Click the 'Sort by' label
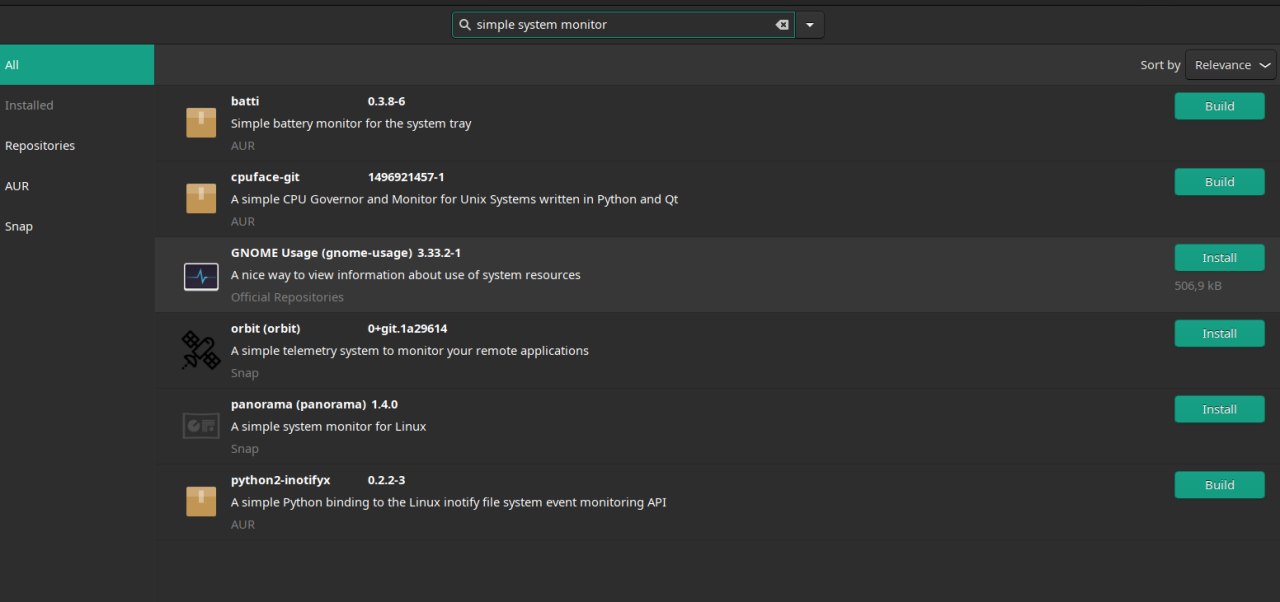1280x602 pixels. point(1160,65)
